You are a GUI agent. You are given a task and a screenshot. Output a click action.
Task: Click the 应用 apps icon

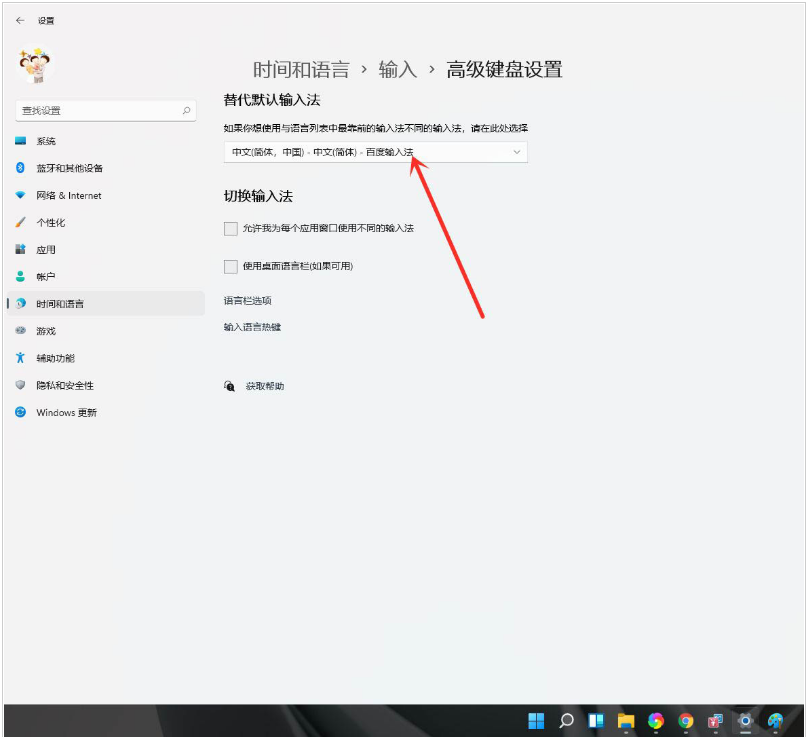(21, 250)
